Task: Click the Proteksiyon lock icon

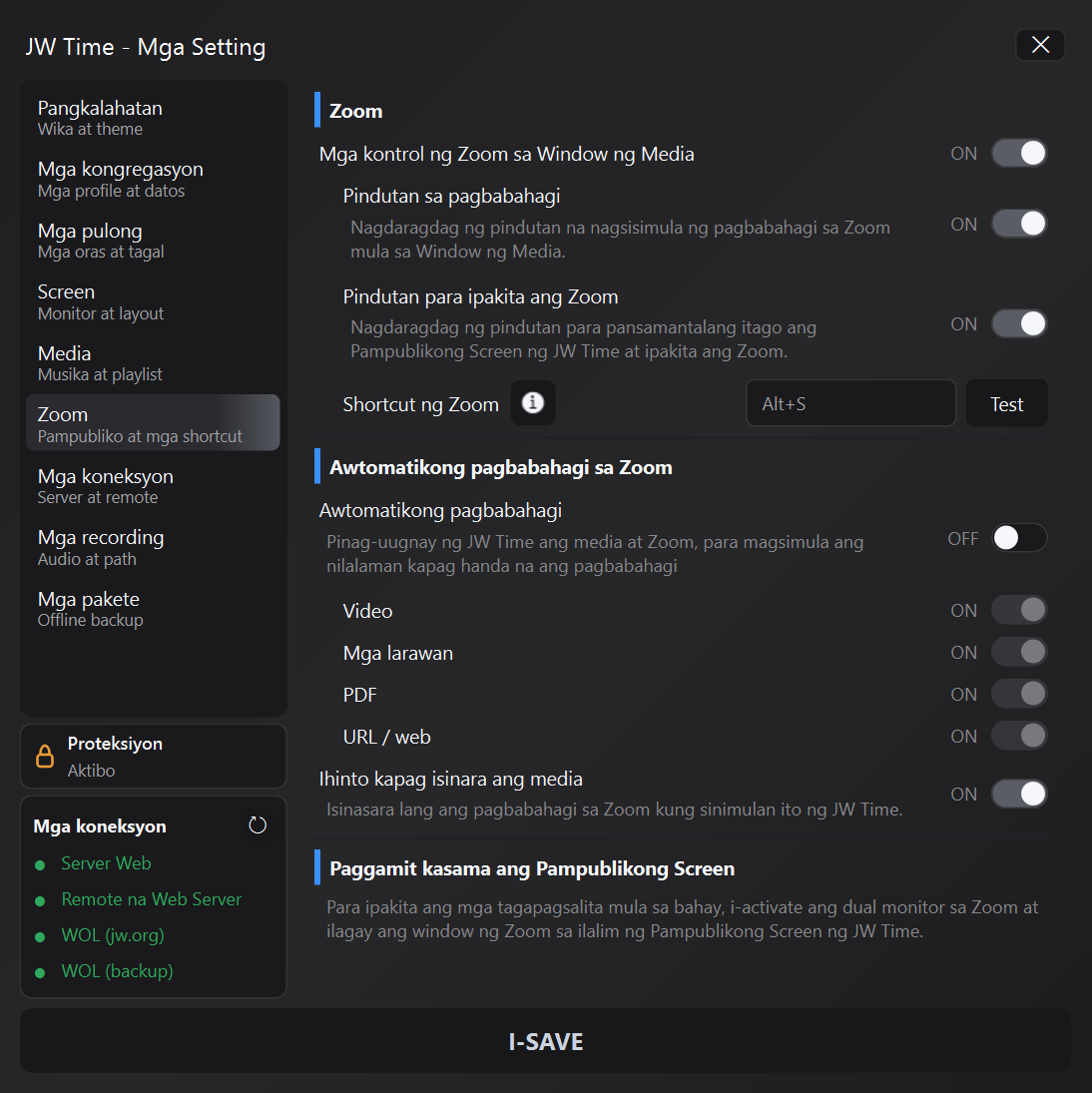Action: click(45, 757)
